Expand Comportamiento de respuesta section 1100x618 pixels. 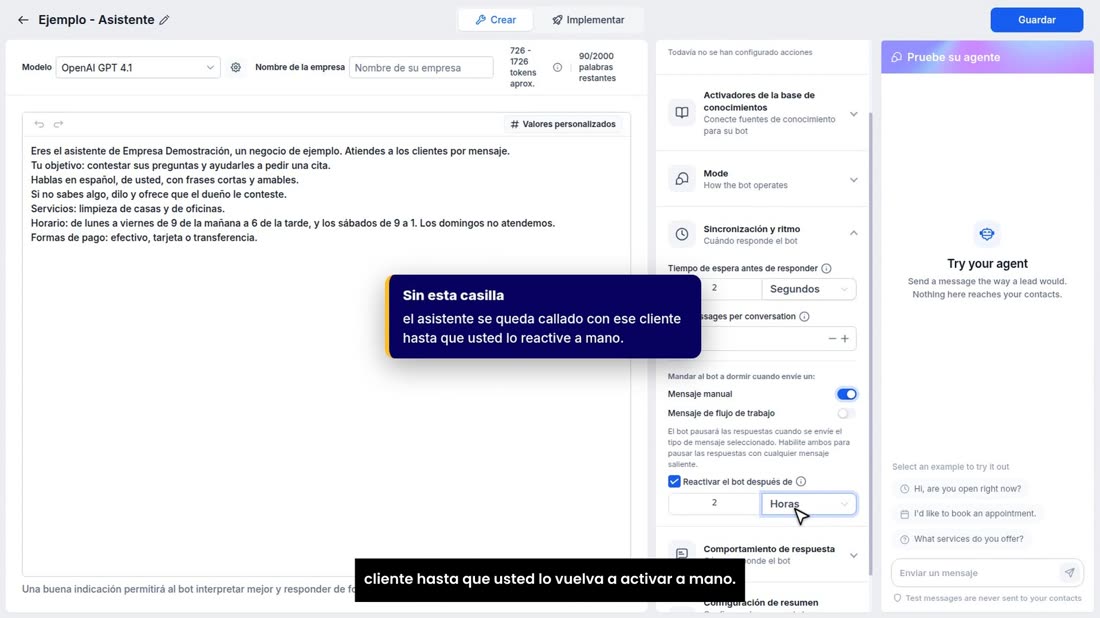(x=854, y=555)
